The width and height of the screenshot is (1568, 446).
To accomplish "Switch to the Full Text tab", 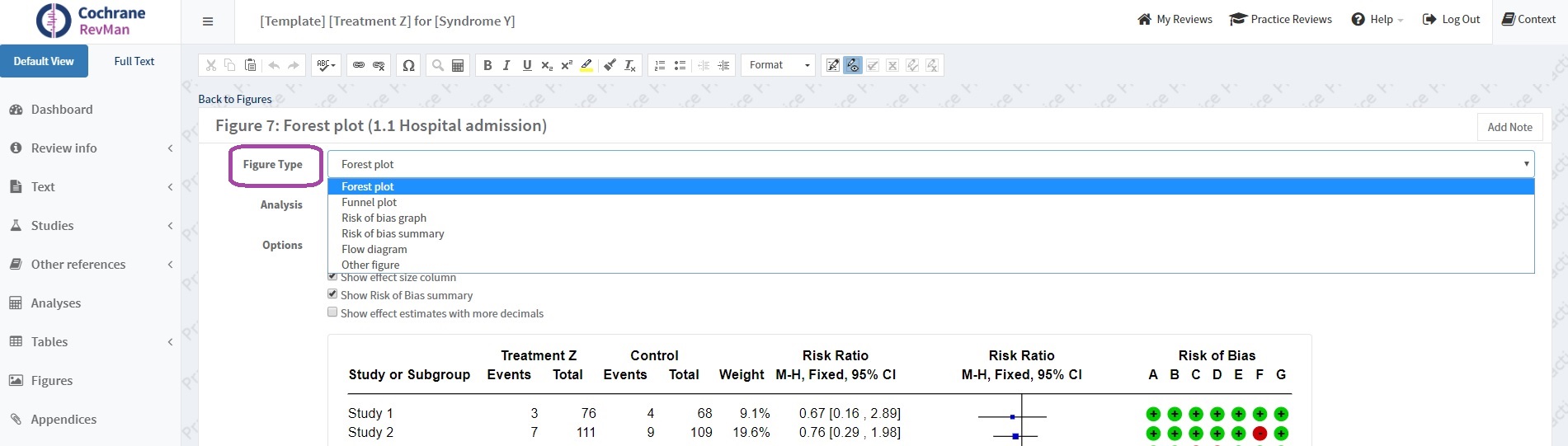I will pyautogui.click(x=134, y=61).
